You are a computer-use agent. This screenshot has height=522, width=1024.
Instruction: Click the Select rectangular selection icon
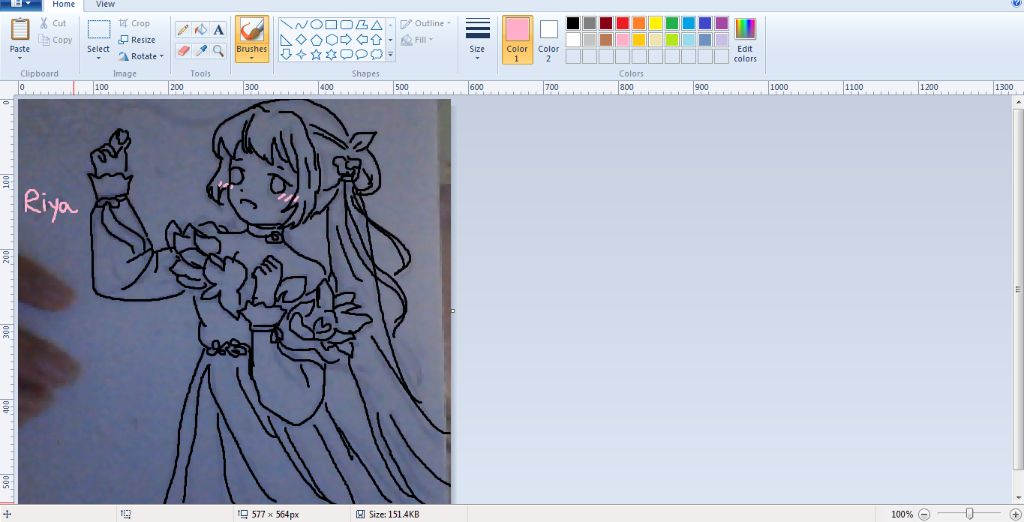(x=99, y=29)
